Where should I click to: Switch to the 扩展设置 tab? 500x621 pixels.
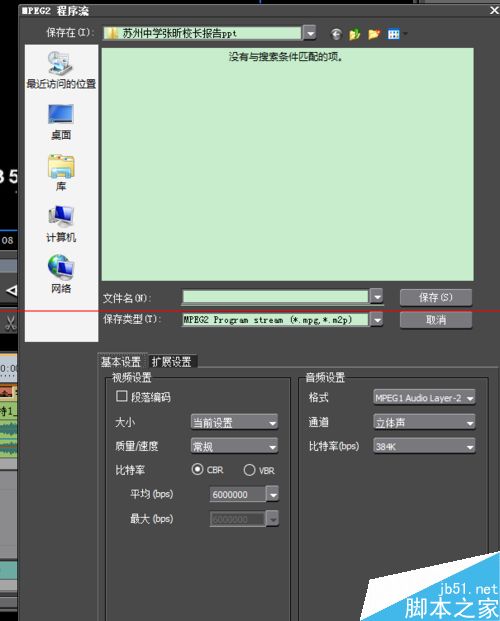click(172, 362)
